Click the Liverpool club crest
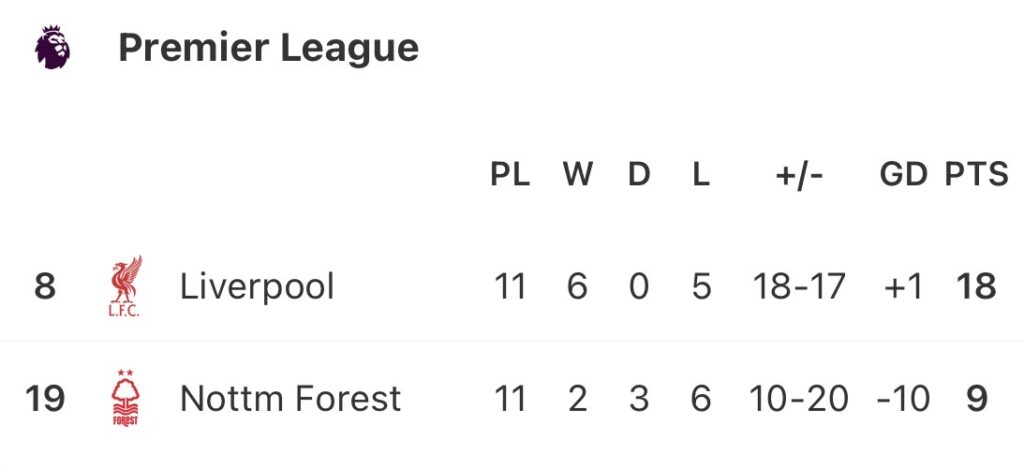The image size is (1024, 468). click(x=126, y=287)
